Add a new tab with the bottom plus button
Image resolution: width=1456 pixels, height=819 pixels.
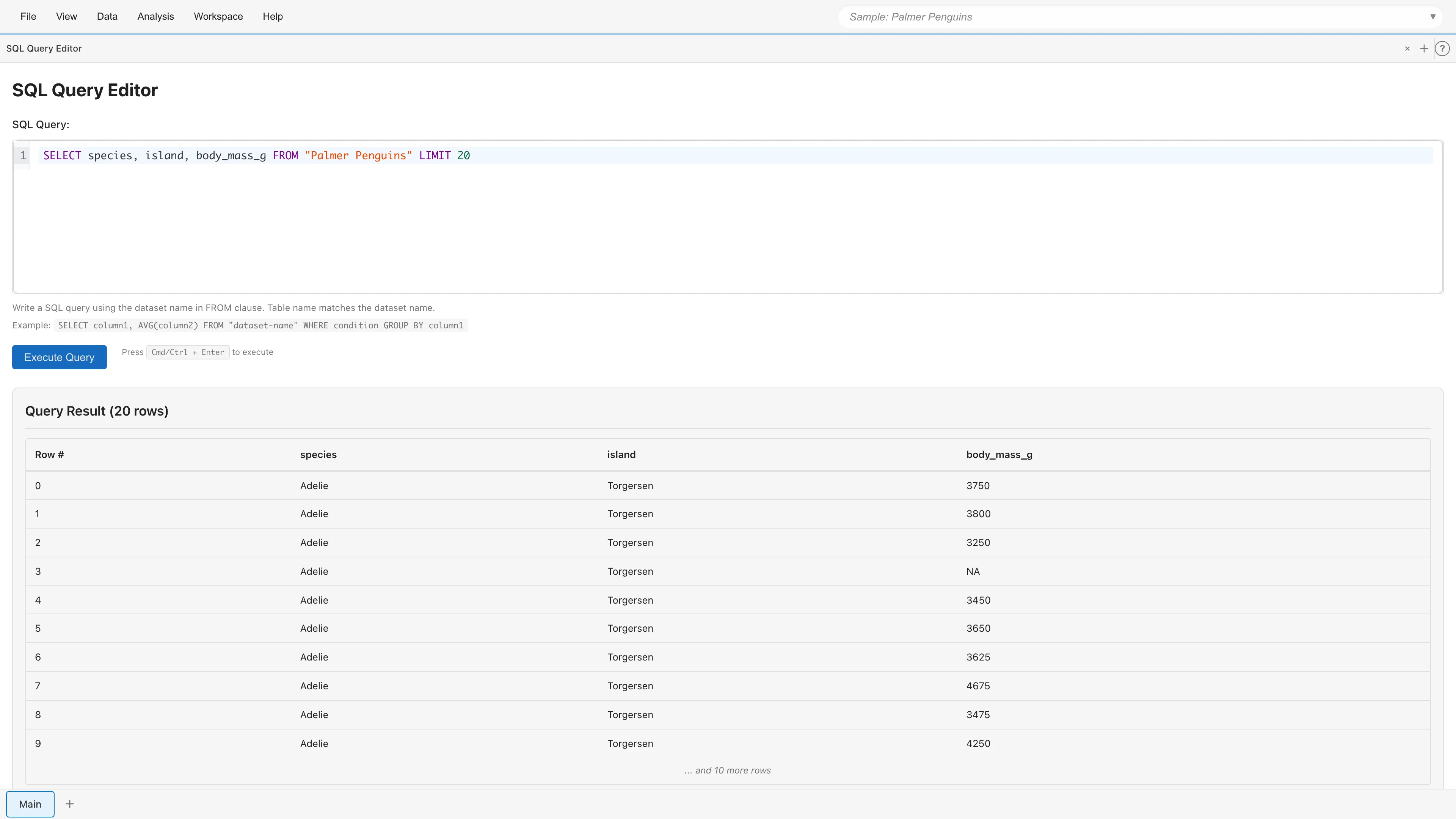[x=69, y=803]
